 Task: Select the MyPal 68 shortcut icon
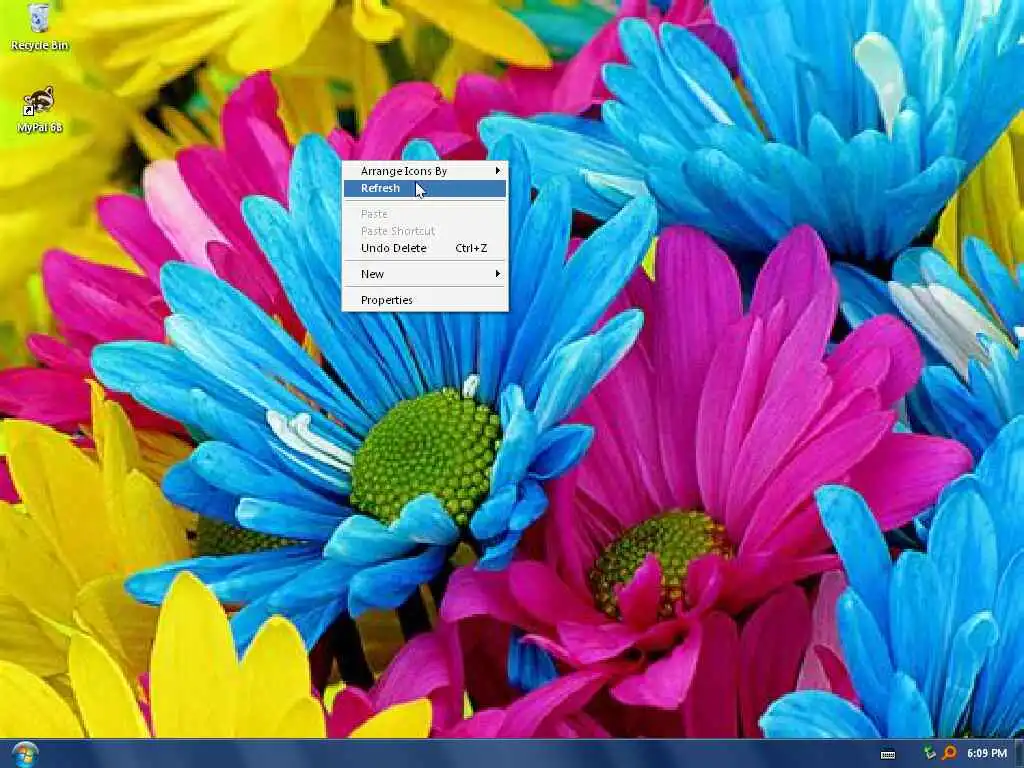pos(39,110)
